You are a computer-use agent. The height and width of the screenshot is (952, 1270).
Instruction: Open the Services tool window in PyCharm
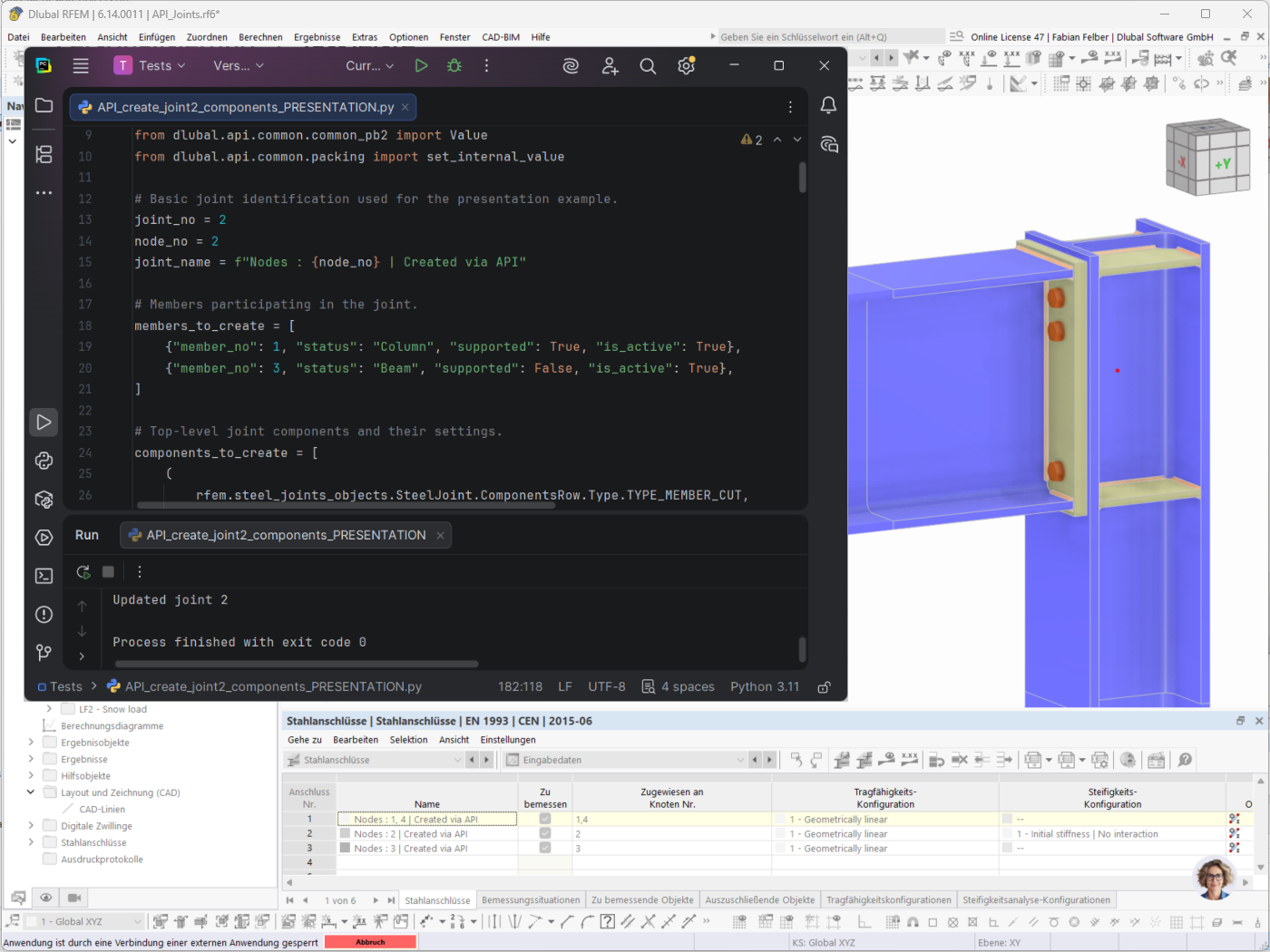point(44,538)
